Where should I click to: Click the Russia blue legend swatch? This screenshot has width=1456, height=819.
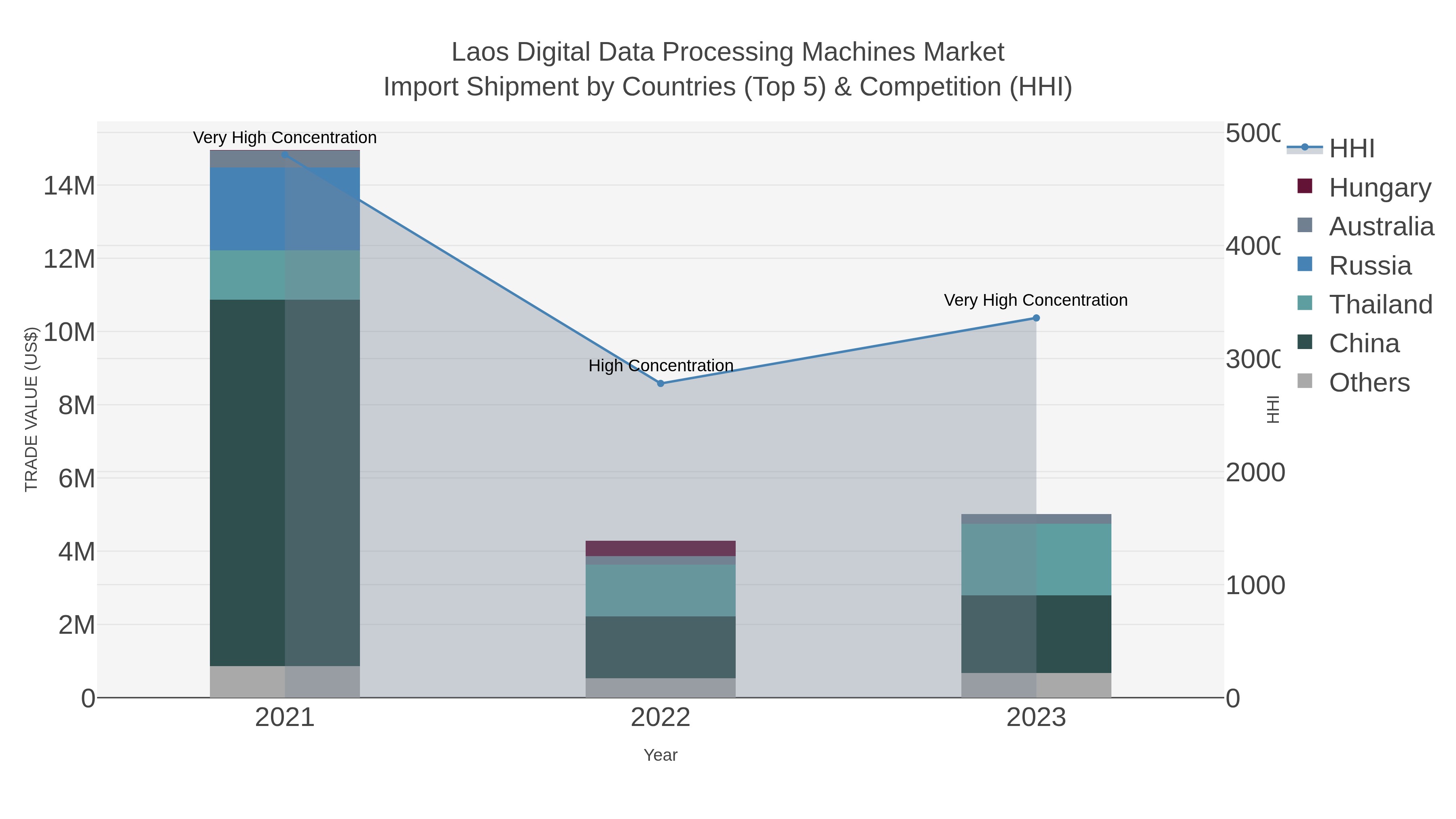pos(1304,264)
